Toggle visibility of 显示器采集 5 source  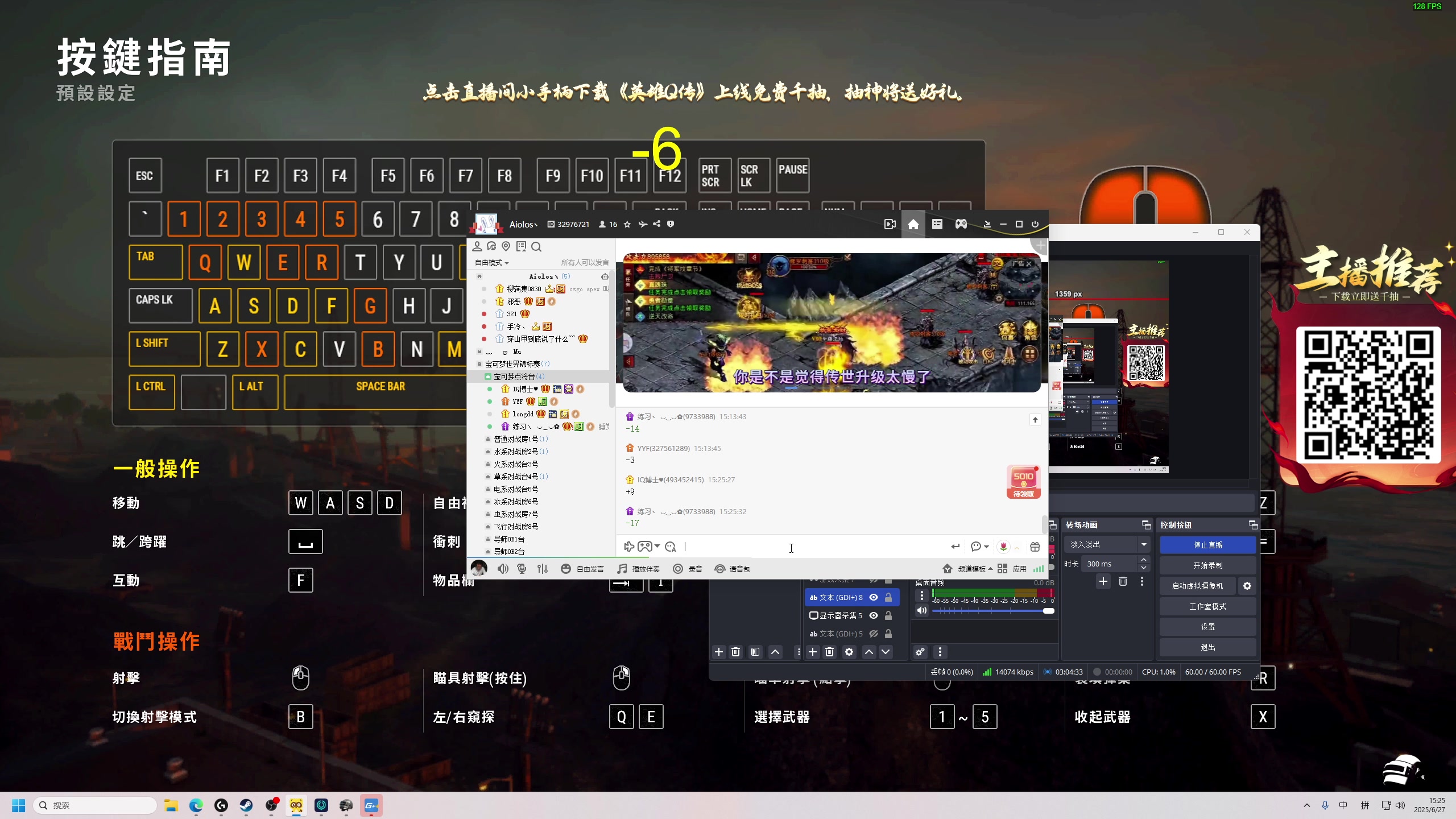coord(874,615)
